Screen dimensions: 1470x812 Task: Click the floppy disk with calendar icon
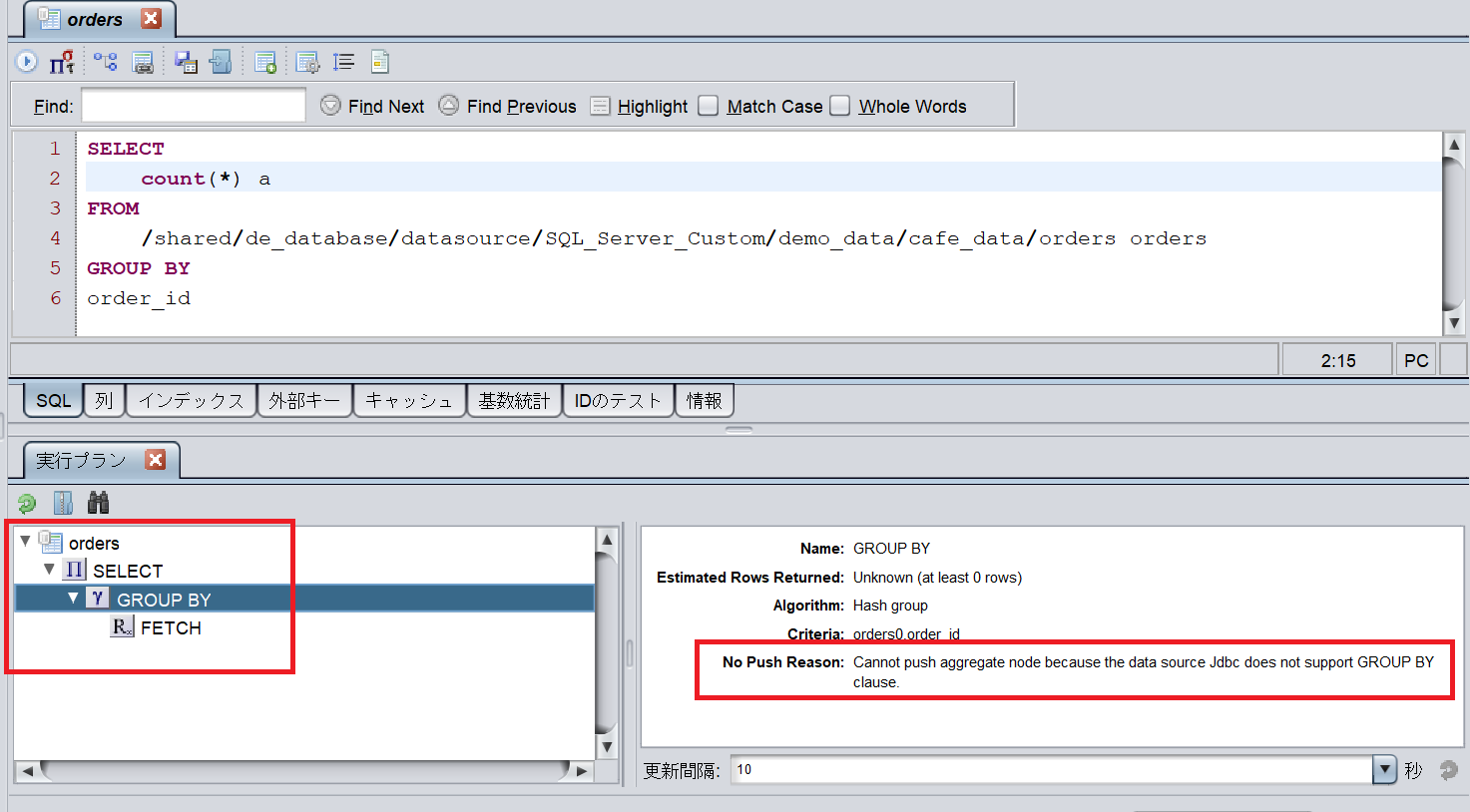[x=186, y=63]
